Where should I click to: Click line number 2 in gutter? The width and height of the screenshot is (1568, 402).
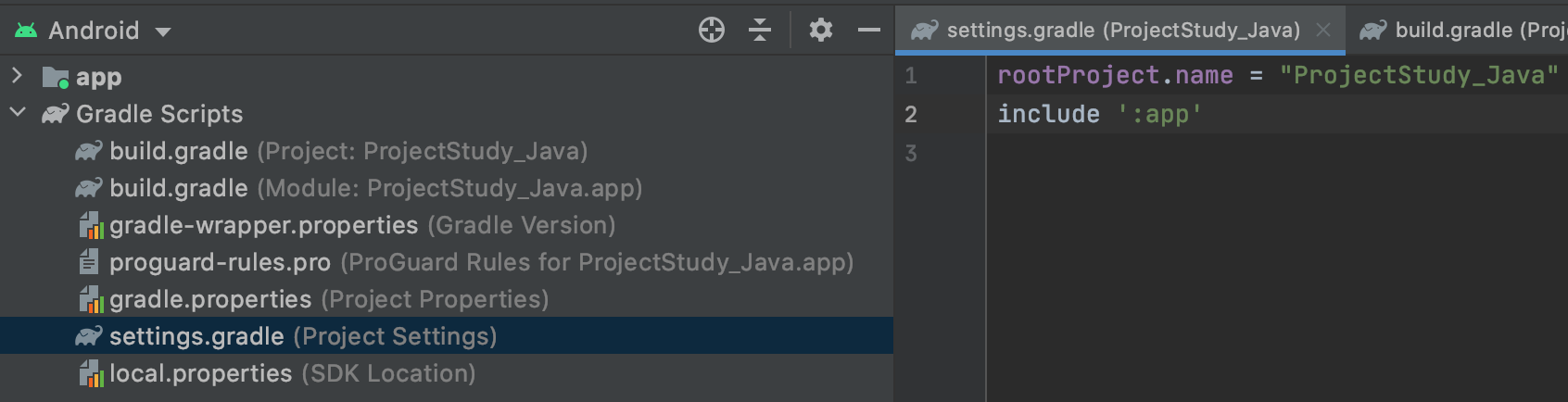tap(911, 114)
